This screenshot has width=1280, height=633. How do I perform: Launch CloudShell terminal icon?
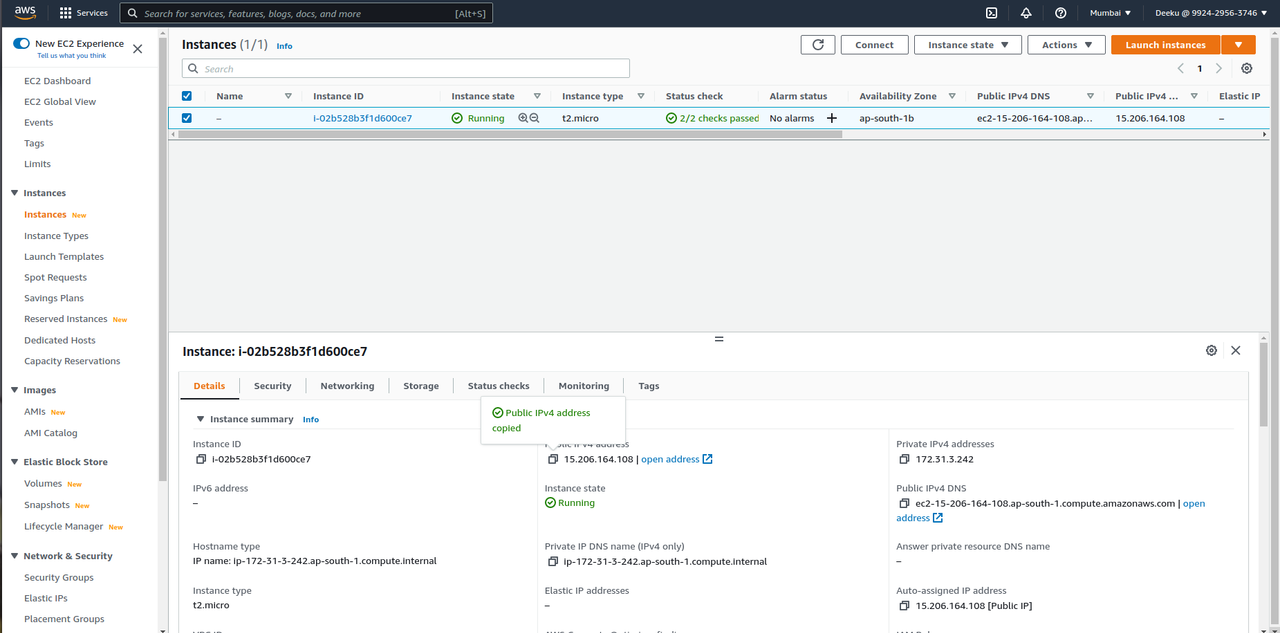coord(991,13)
